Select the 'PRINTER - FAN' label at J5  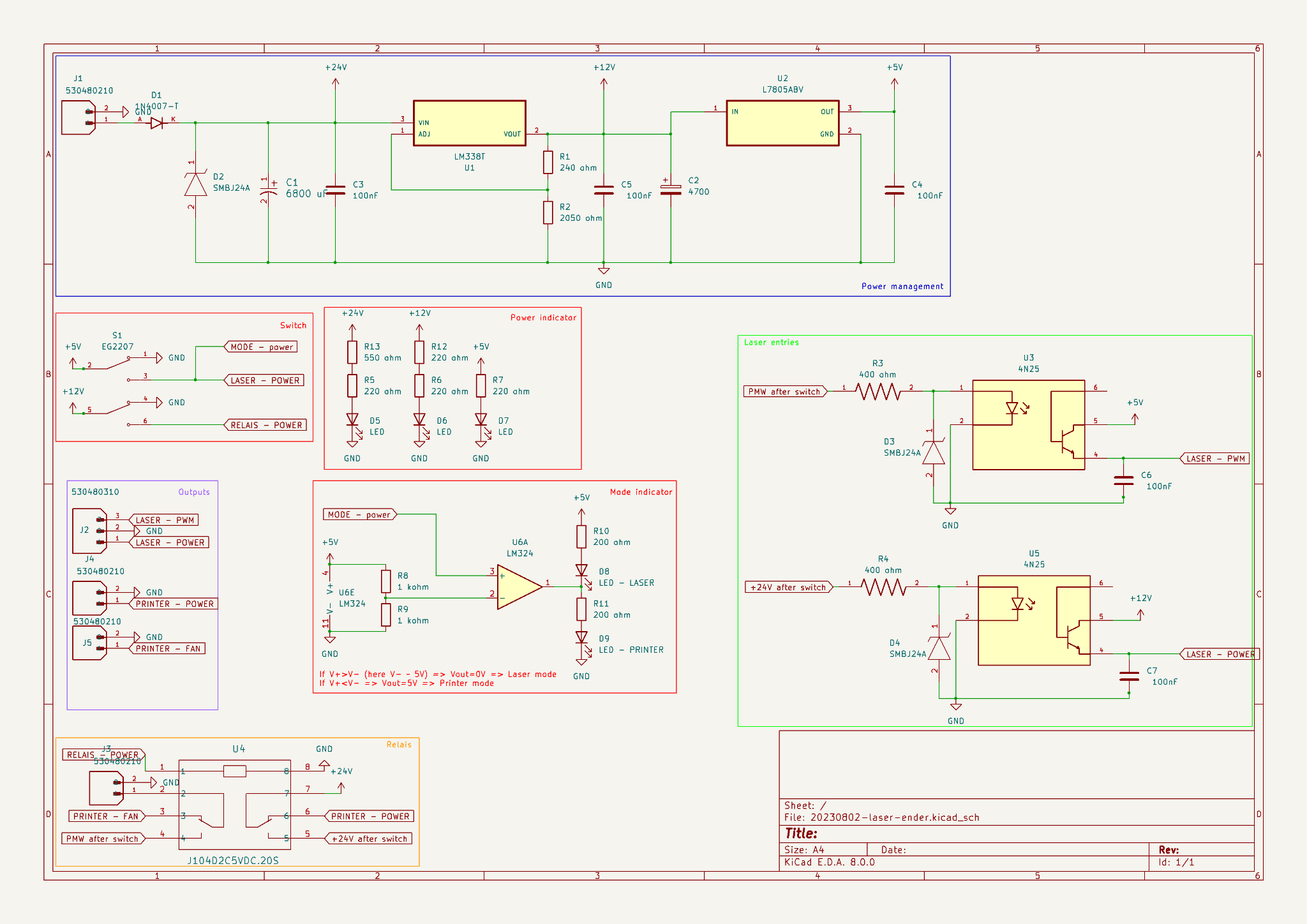(x=168, y=649)
